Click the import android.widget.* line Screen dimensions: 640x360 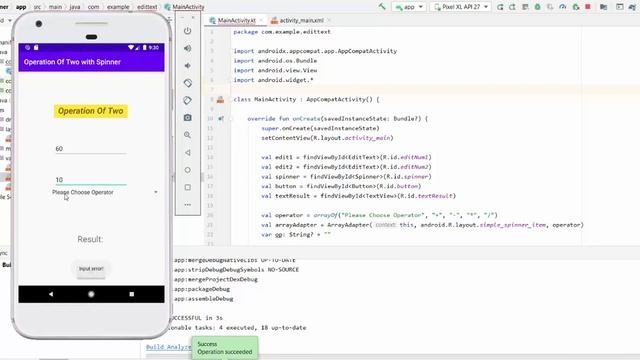[x=273, y=80]
